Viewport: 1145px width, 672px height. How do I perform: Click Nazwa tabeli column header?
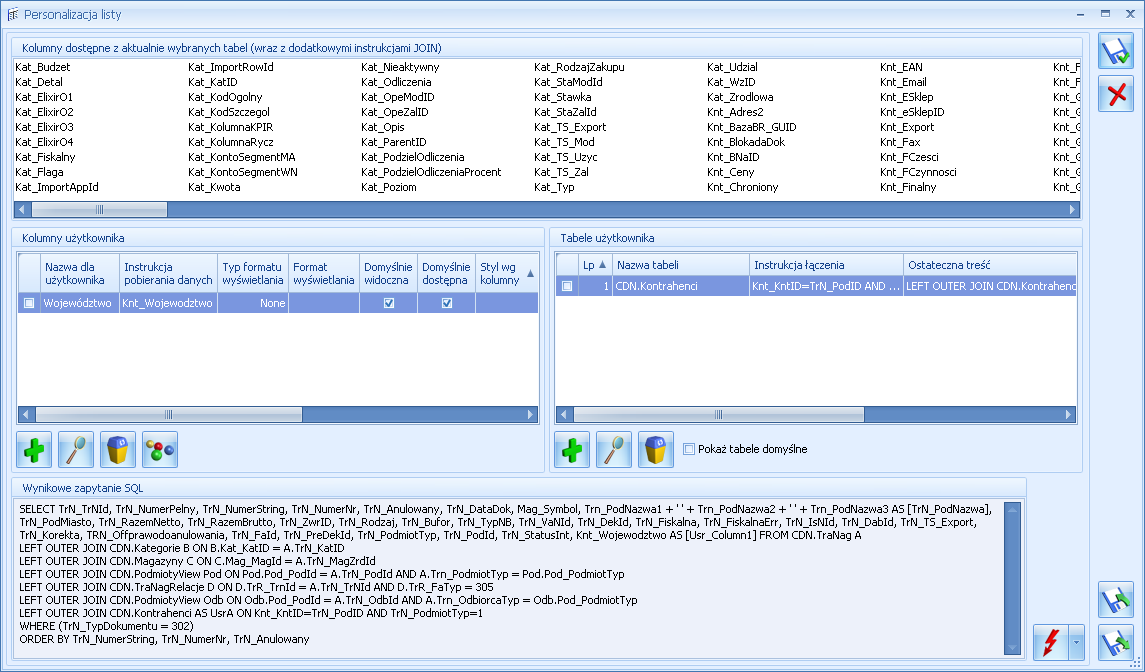coord(681,265)
